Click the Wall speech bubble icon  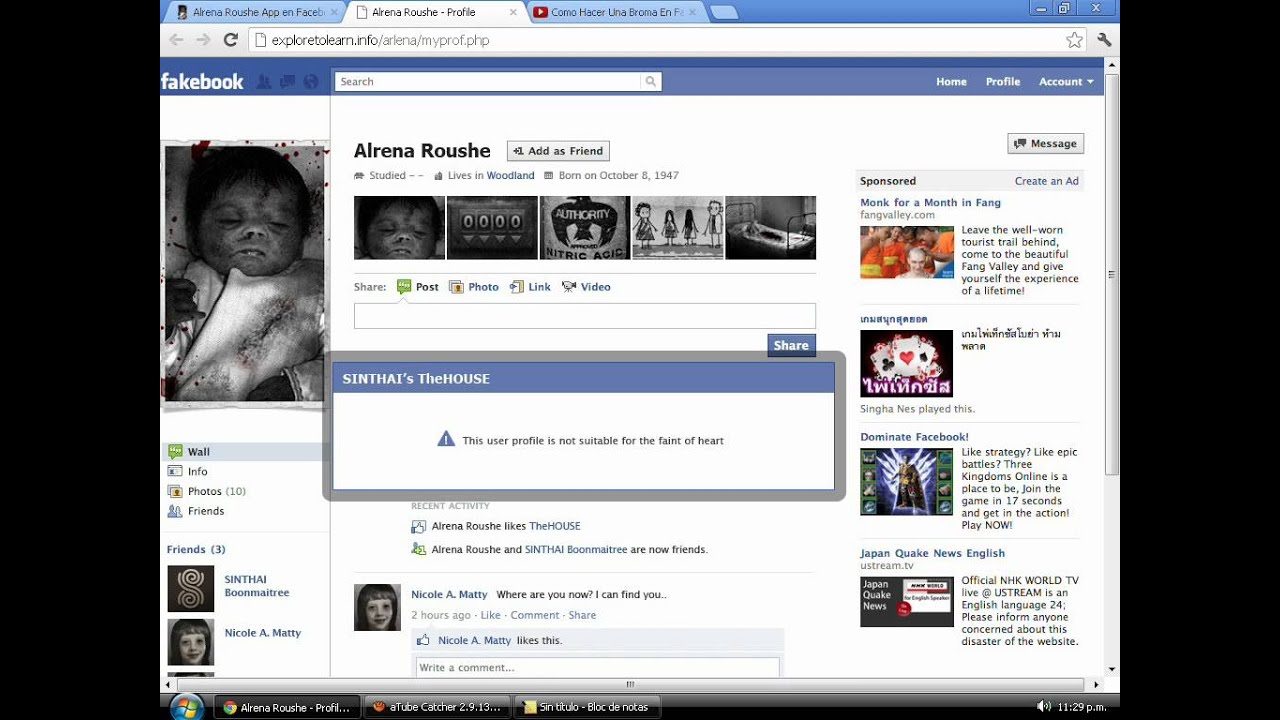pos(175,451)
